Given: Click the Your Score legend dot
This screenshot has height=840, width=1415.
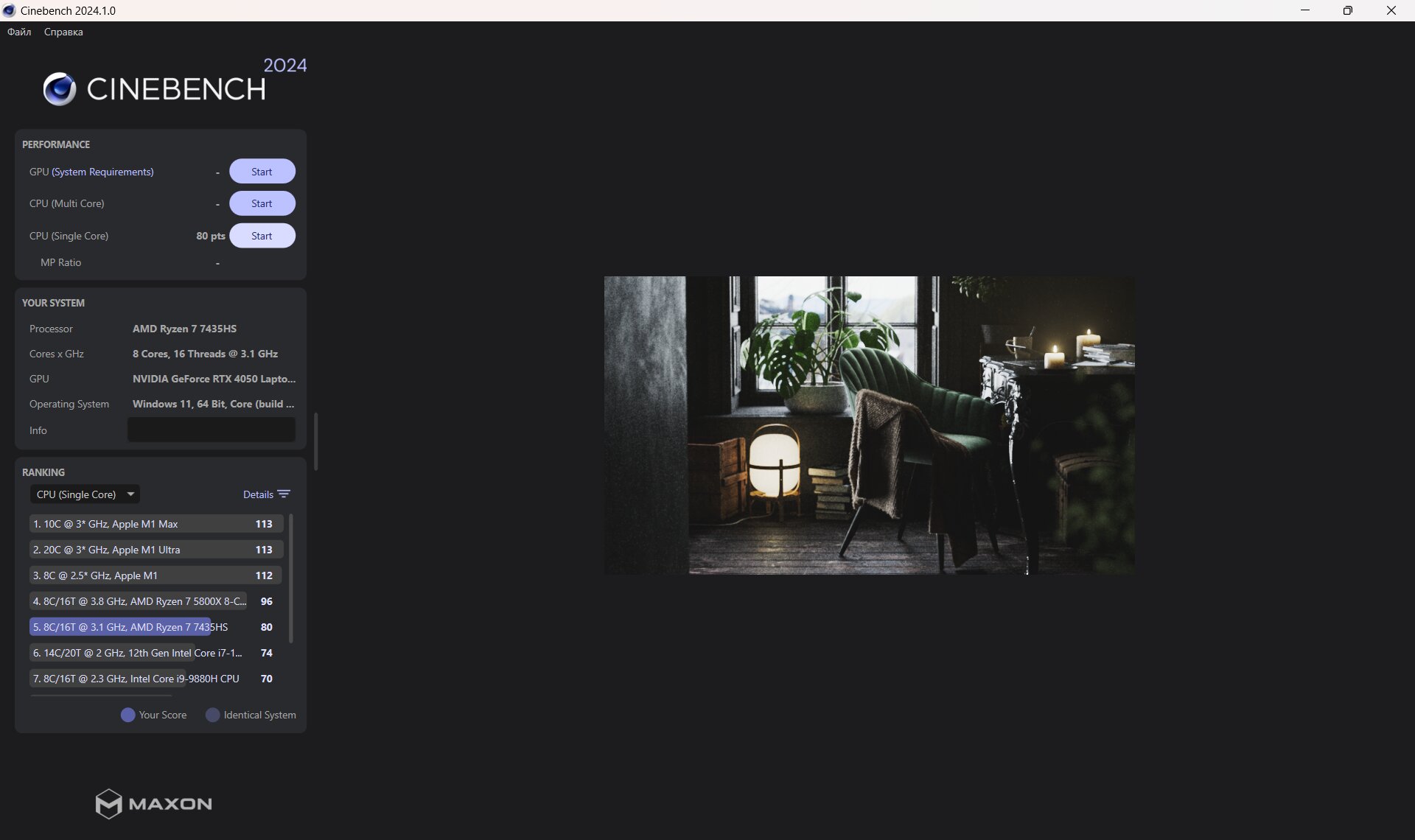Looking at the screenshot, I should point(127,715).
